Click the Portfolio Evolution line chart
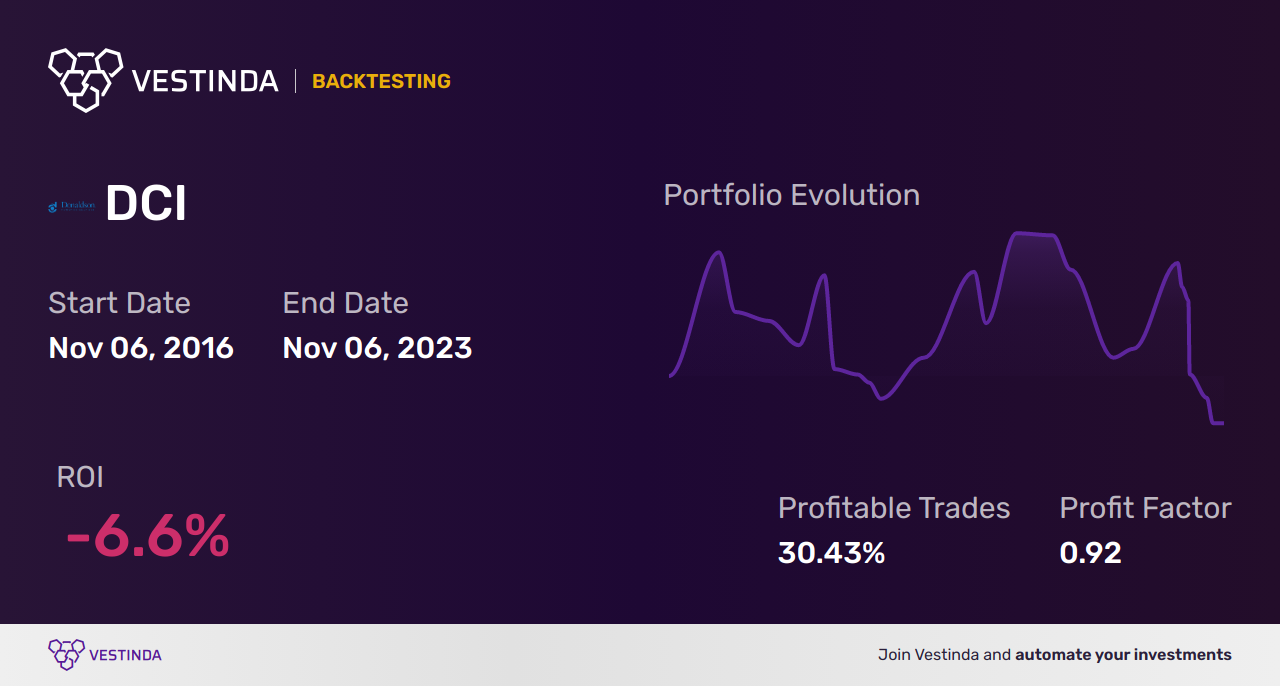The width and height of the screenshot is (1280, 686). [945, 320]
